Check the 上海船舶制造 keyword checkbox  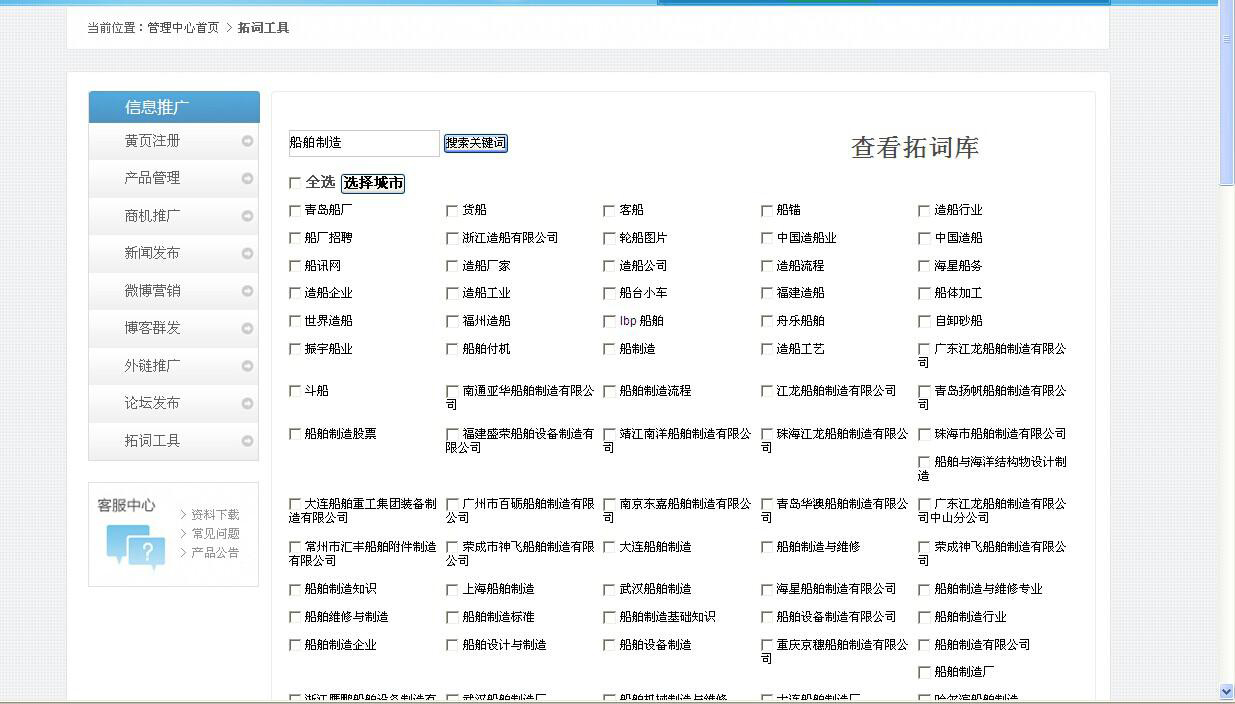point(451,589)
